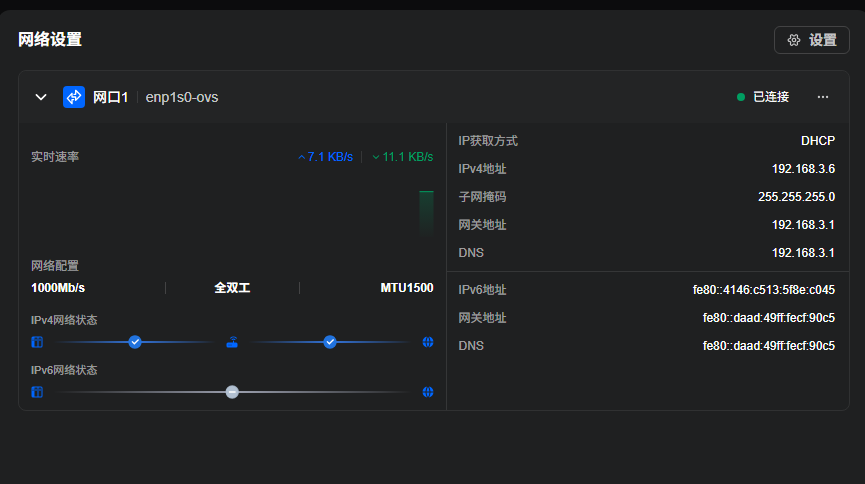
Task: Click the IPv6 device icon at left
Action: click(37, 392)
